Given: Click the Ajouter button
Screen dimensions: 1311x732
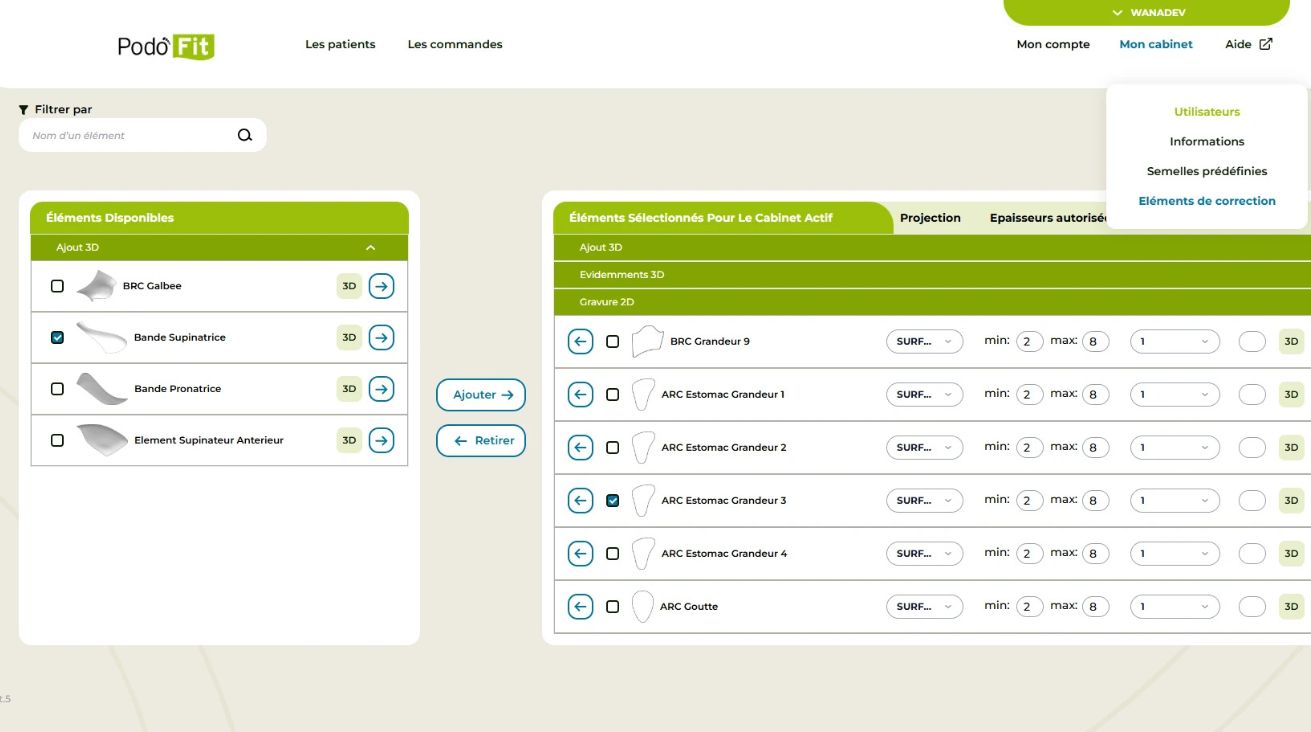Looking at the screenshot, I should click(x=481, y=395).
